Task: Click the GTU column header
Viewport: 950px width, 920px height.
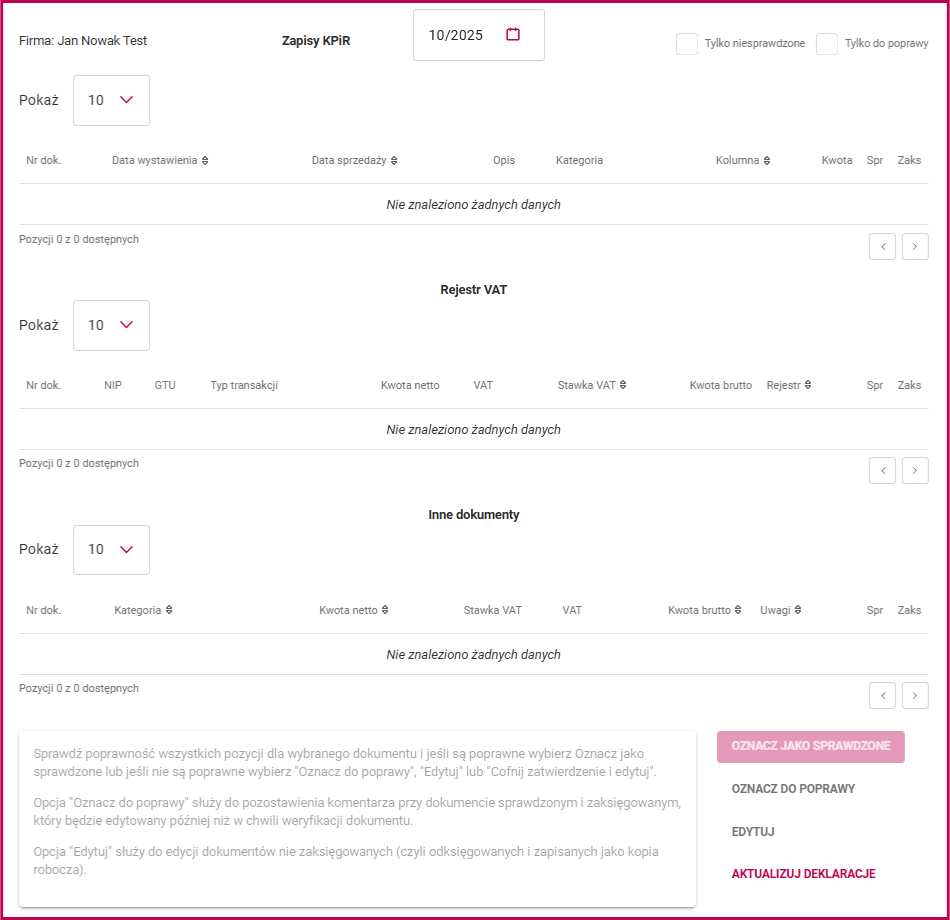Action: tap(165, 385)
